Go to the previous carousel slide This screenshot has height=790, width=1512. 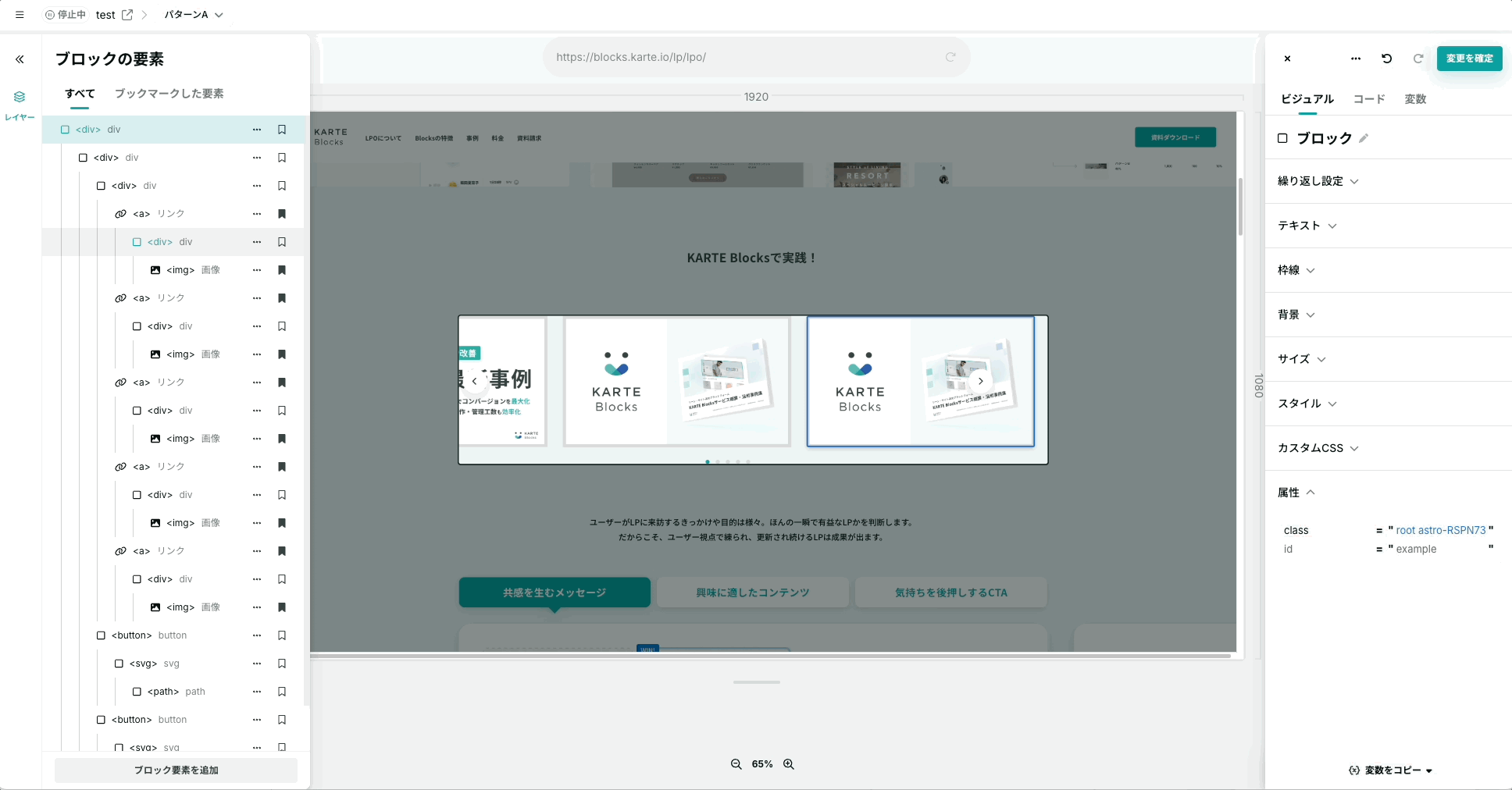click(474, 382)
